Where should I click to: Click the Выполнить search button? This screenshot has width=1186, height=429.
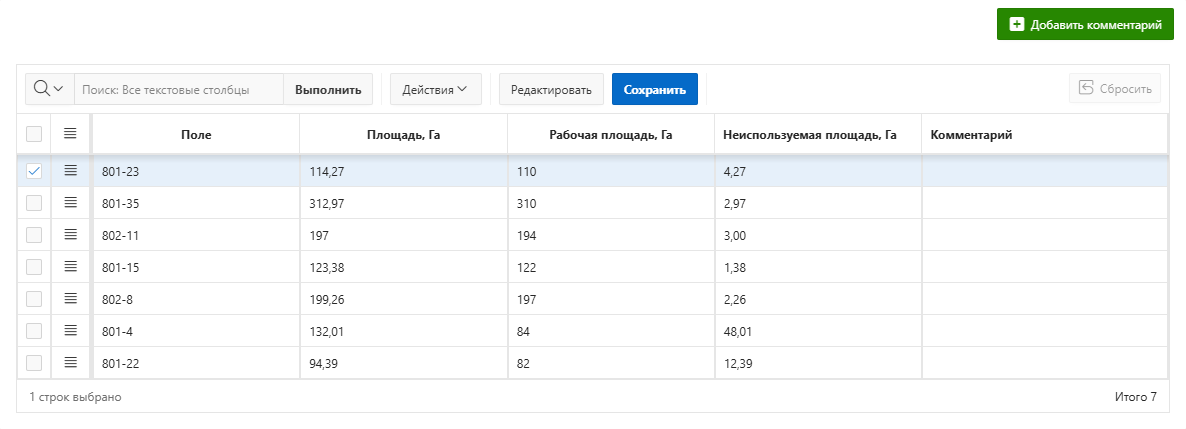328,89
